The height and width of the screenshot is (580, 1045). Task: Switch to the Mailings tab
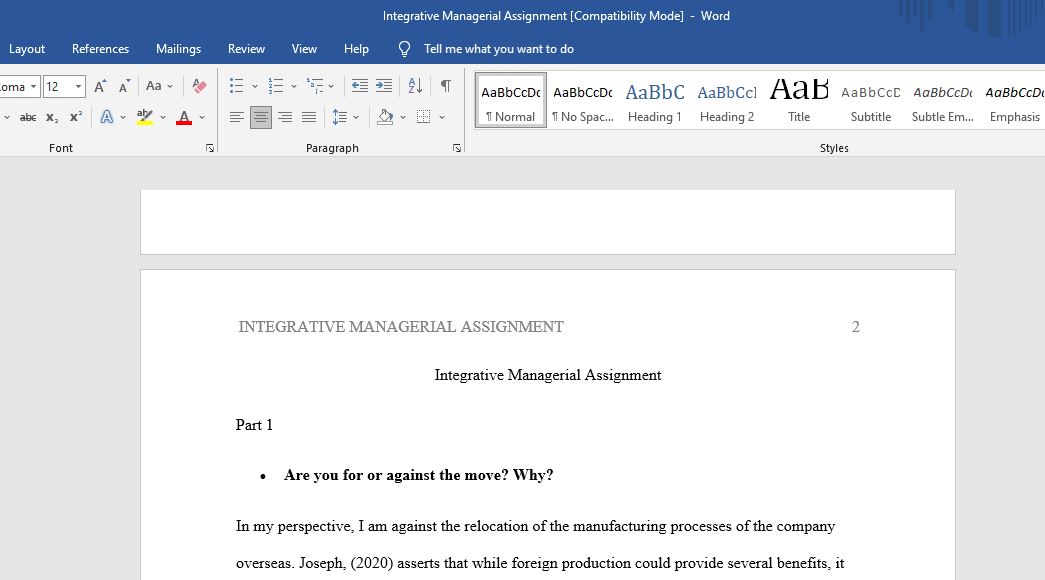point(179,49)
